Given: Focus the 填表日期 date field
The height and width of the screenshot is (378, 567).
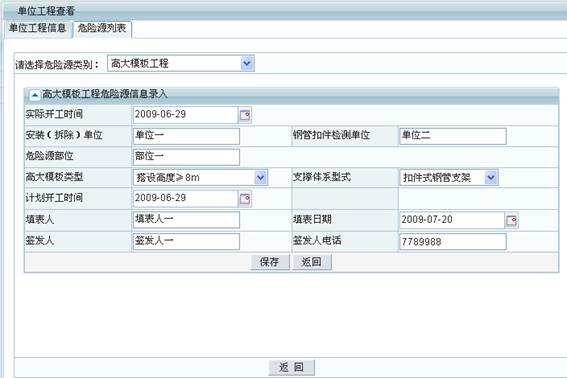Looking at the screenshot, I should point(452,220).
